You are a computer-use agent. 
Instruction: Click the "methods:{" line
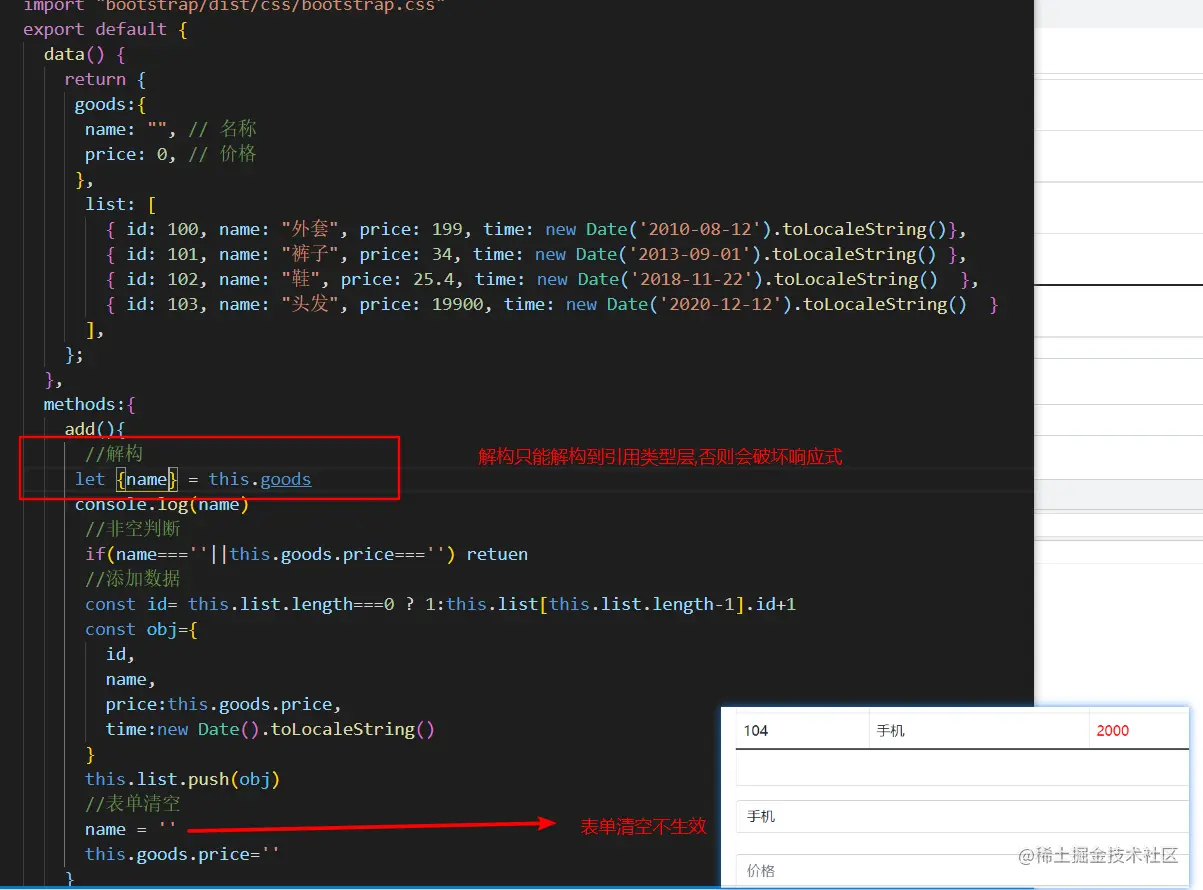(90, 404)
